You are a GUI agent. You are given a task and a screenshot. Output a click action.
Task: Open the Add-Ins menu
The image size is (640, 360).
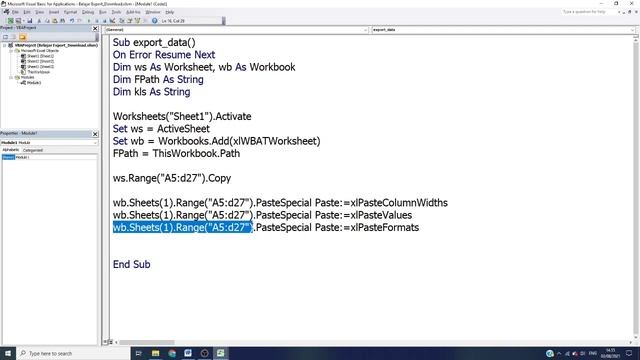[x=133, y=12]
